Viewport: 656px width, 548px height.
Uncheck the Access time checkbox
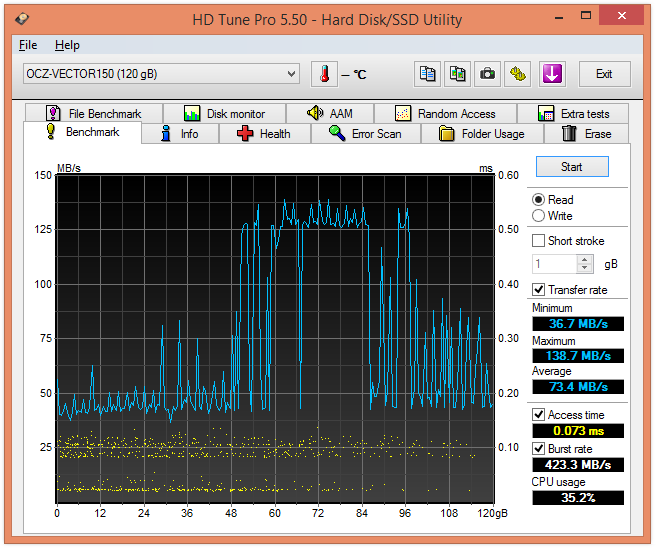click(538, 415)
